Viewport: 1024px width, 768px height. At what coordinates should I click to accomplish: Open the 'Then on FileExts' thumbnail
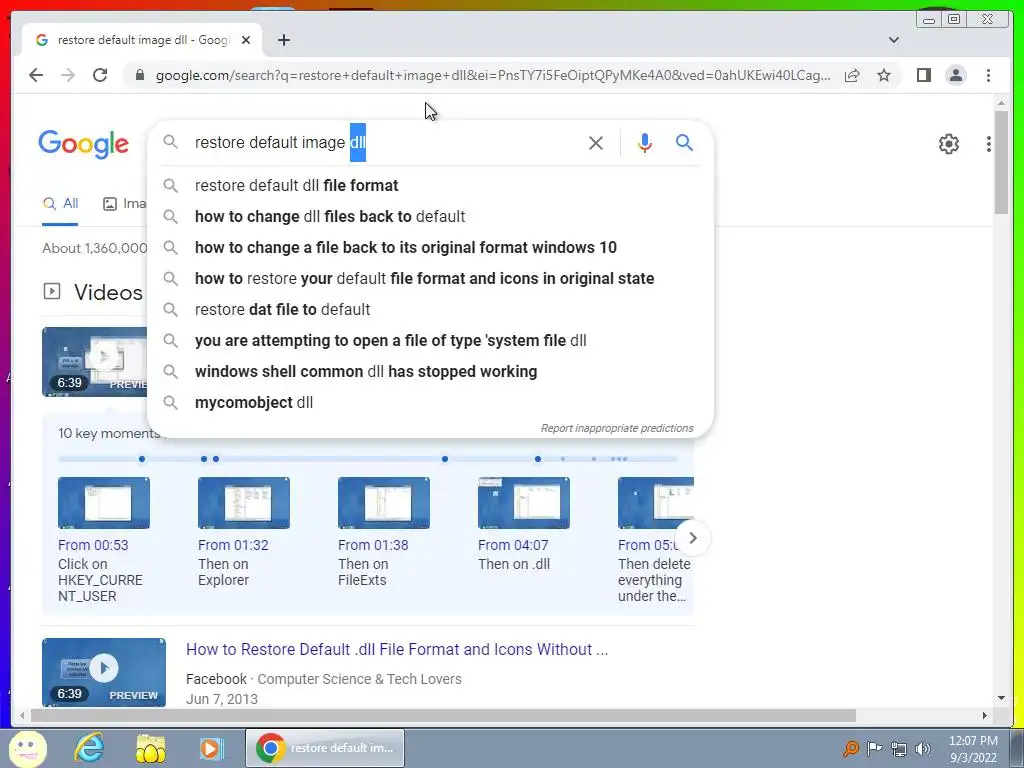(384, 503)
